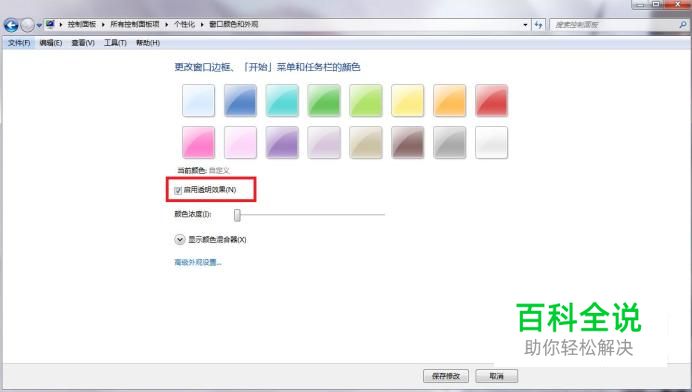Choose the red color swatch

[x=492, y=101]
